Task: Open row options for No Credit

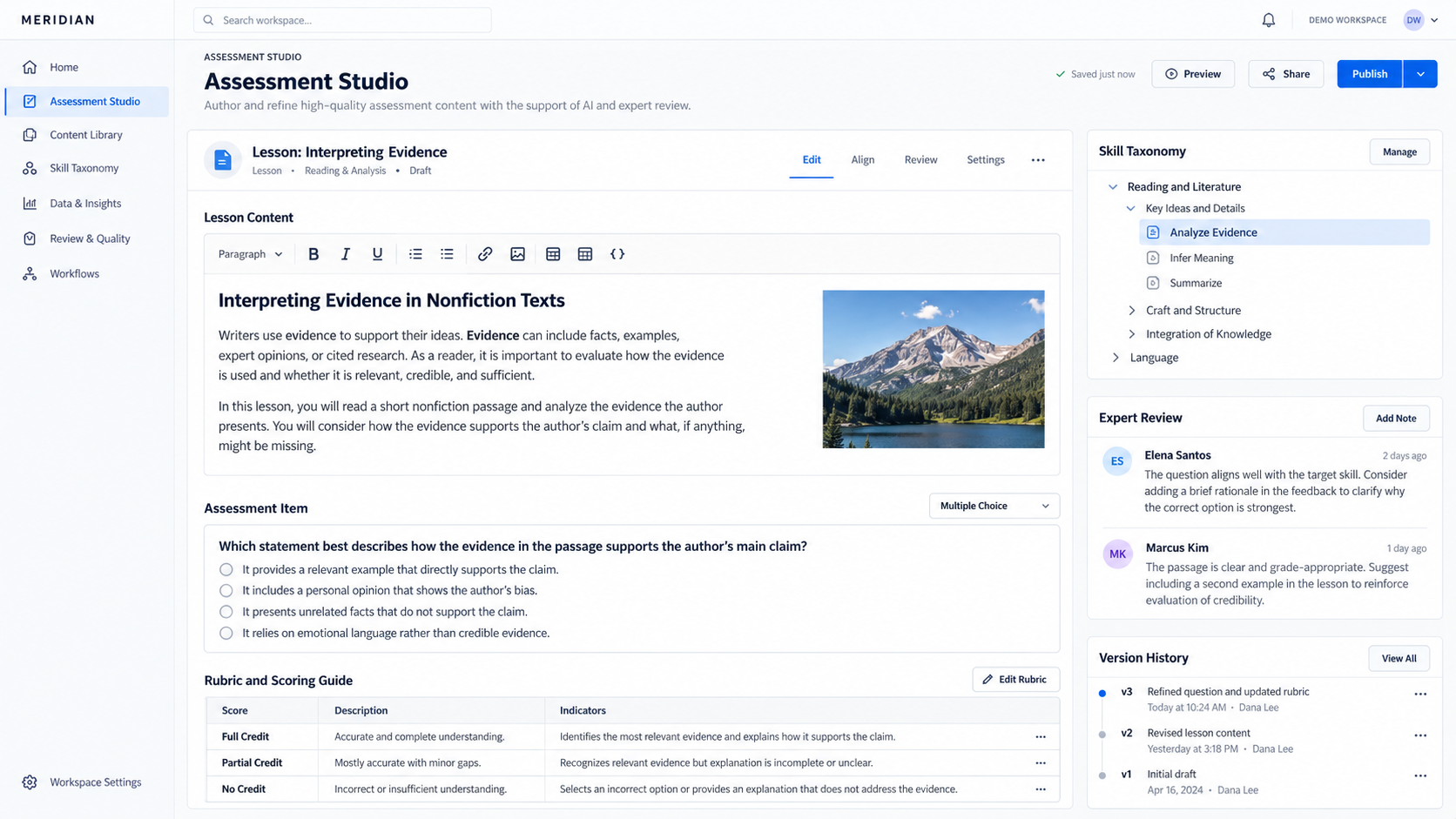Action: [1041, 789]
